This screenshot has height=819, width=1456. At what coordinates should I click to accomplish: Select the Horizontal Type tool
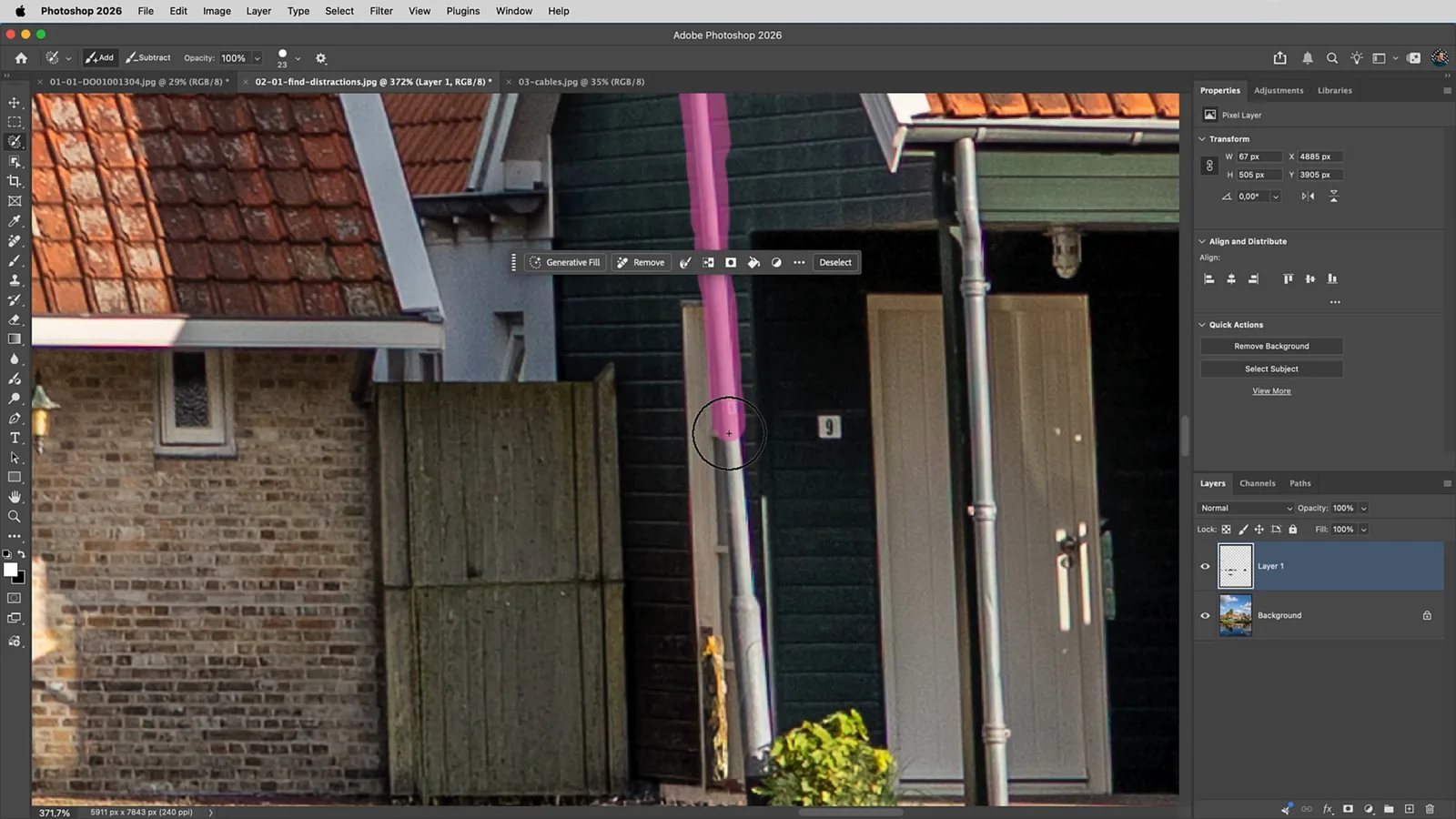(15, 438)
